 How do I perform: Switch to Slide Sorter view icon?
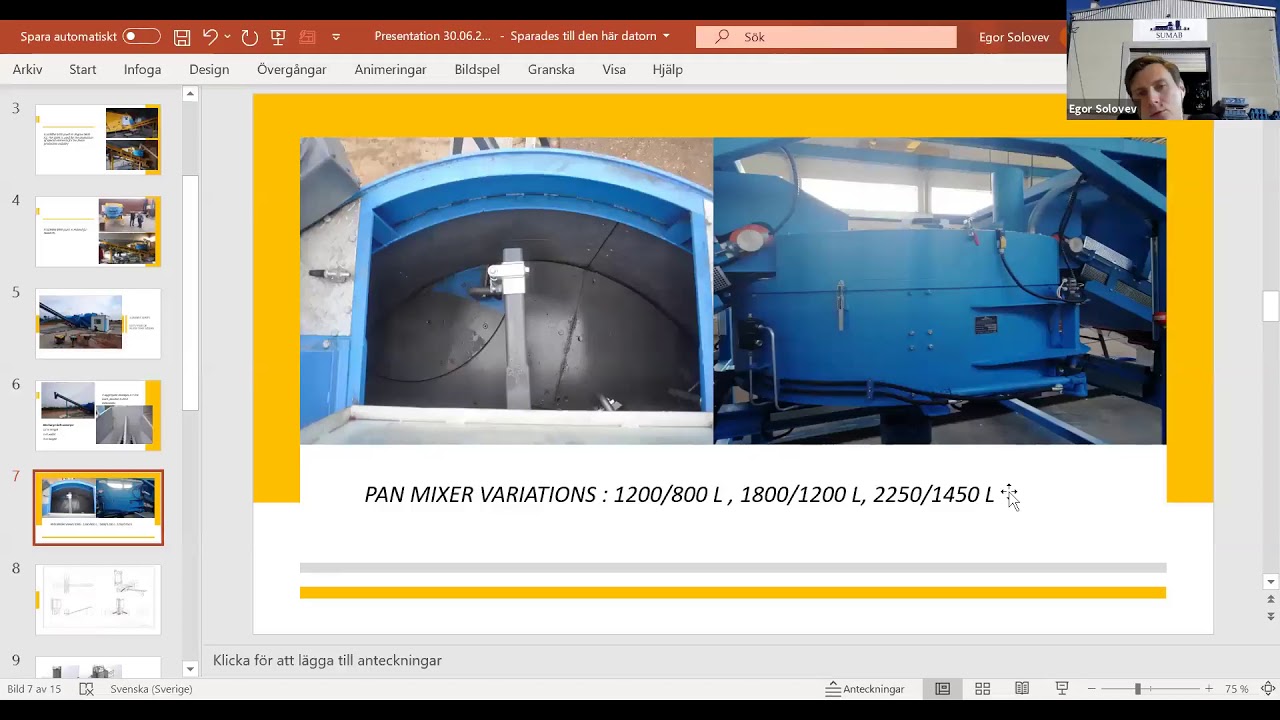(983, 689)
